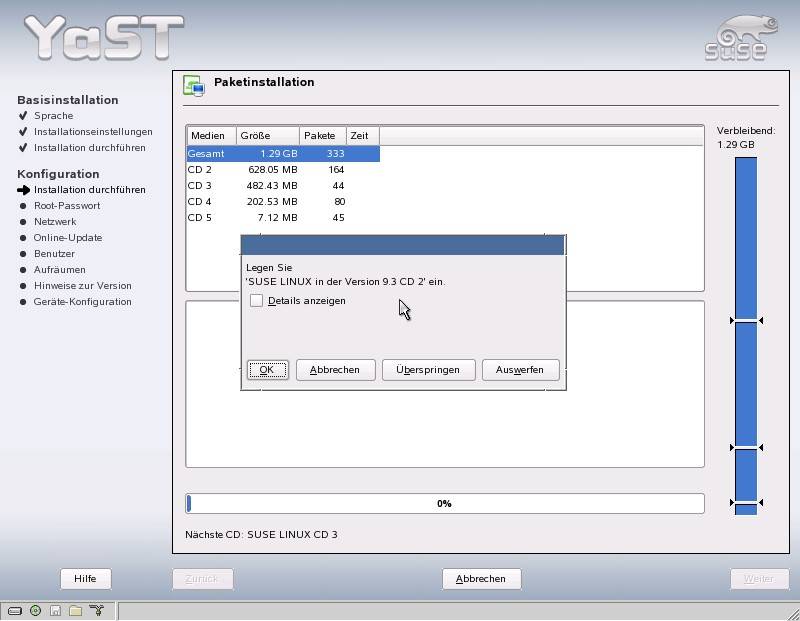Click the 628.05 MB size cell
This screenshot has width=800, height=621.
coord(272,169)
